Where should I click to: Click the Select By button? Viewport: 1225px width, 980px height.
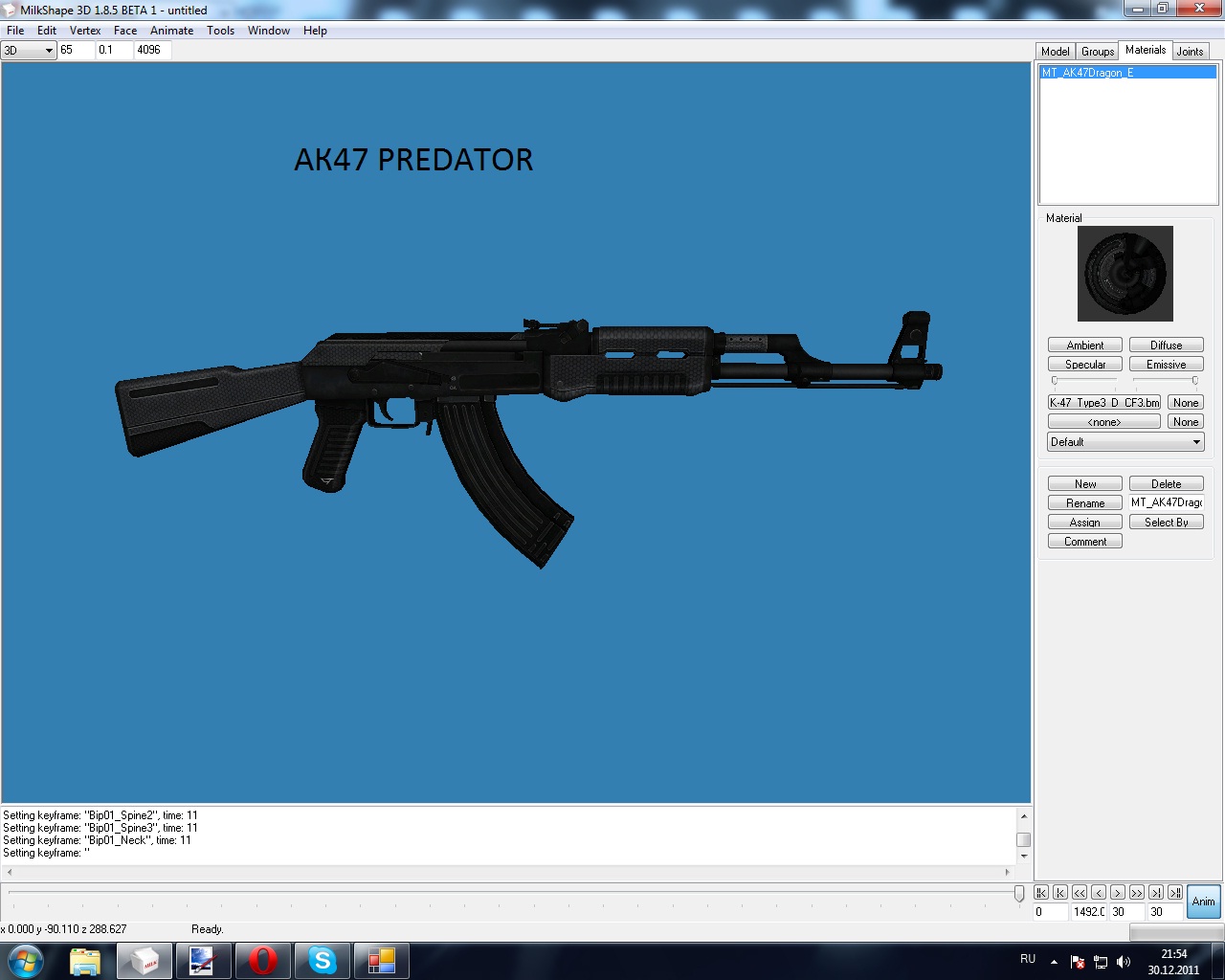click(1167, 523)
